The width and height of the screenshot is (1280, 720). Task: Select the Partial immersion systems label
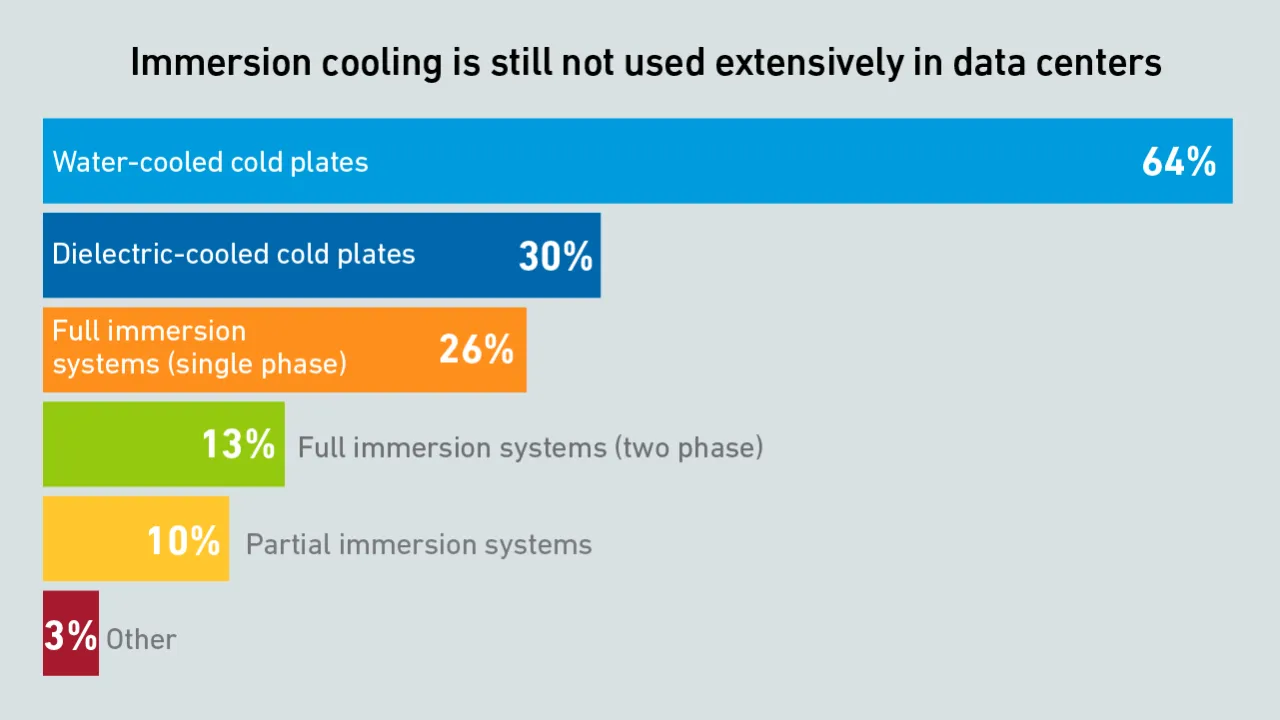click(418, 544)
